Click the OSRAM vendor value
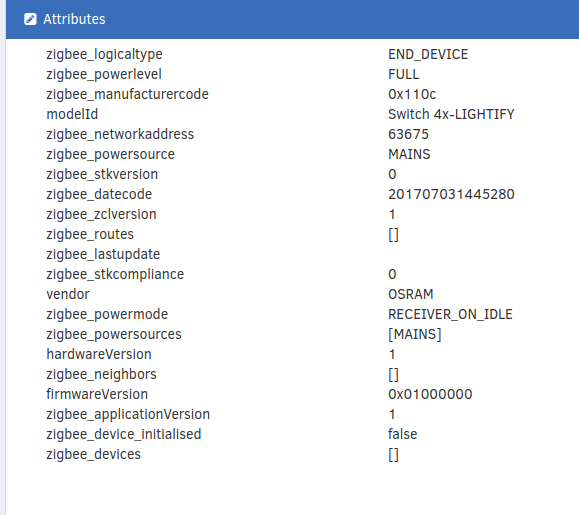Viewport: 579px width, 515px height. pos(411,294)
